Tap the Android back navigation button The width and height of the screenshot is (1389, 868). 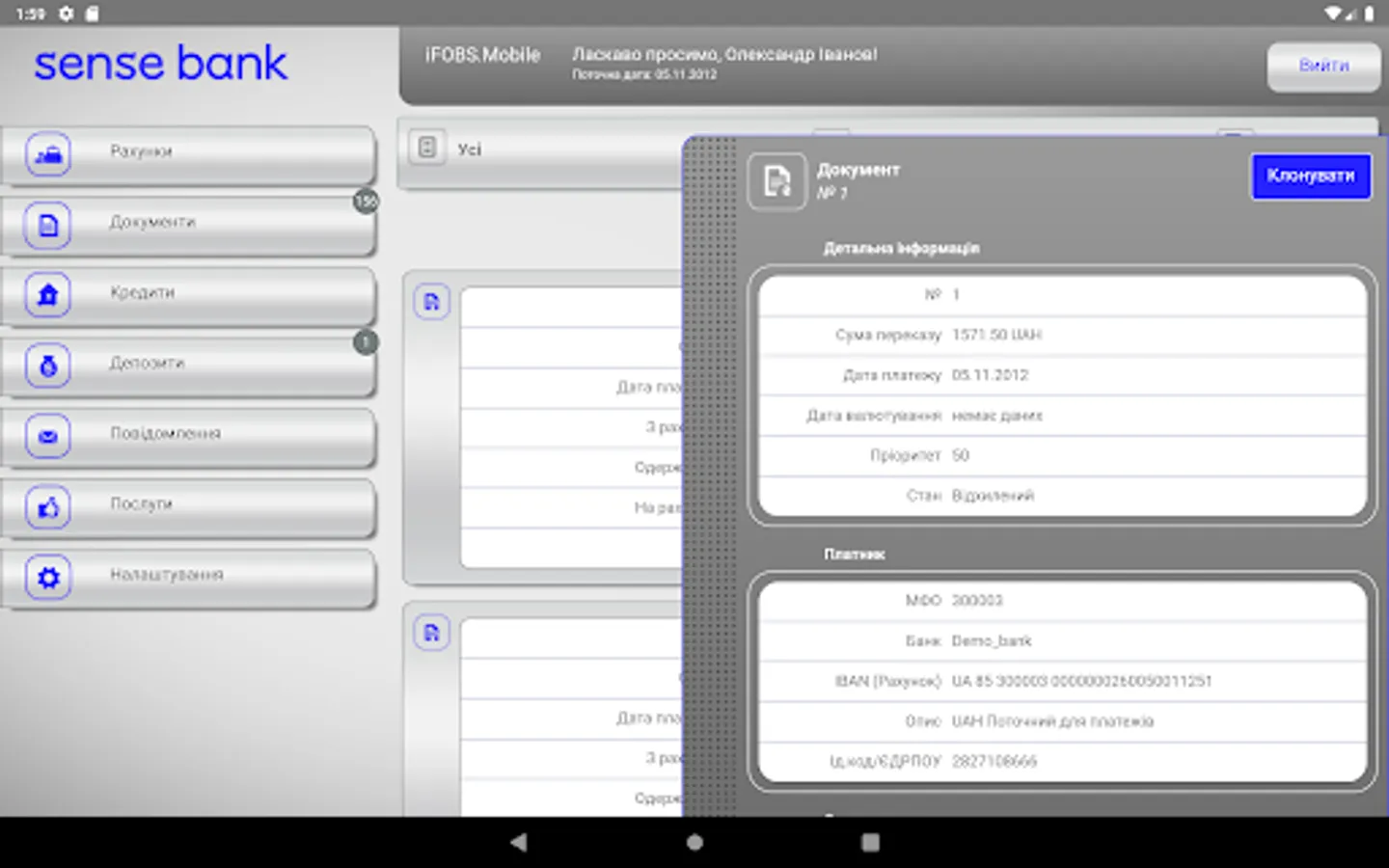519,842
